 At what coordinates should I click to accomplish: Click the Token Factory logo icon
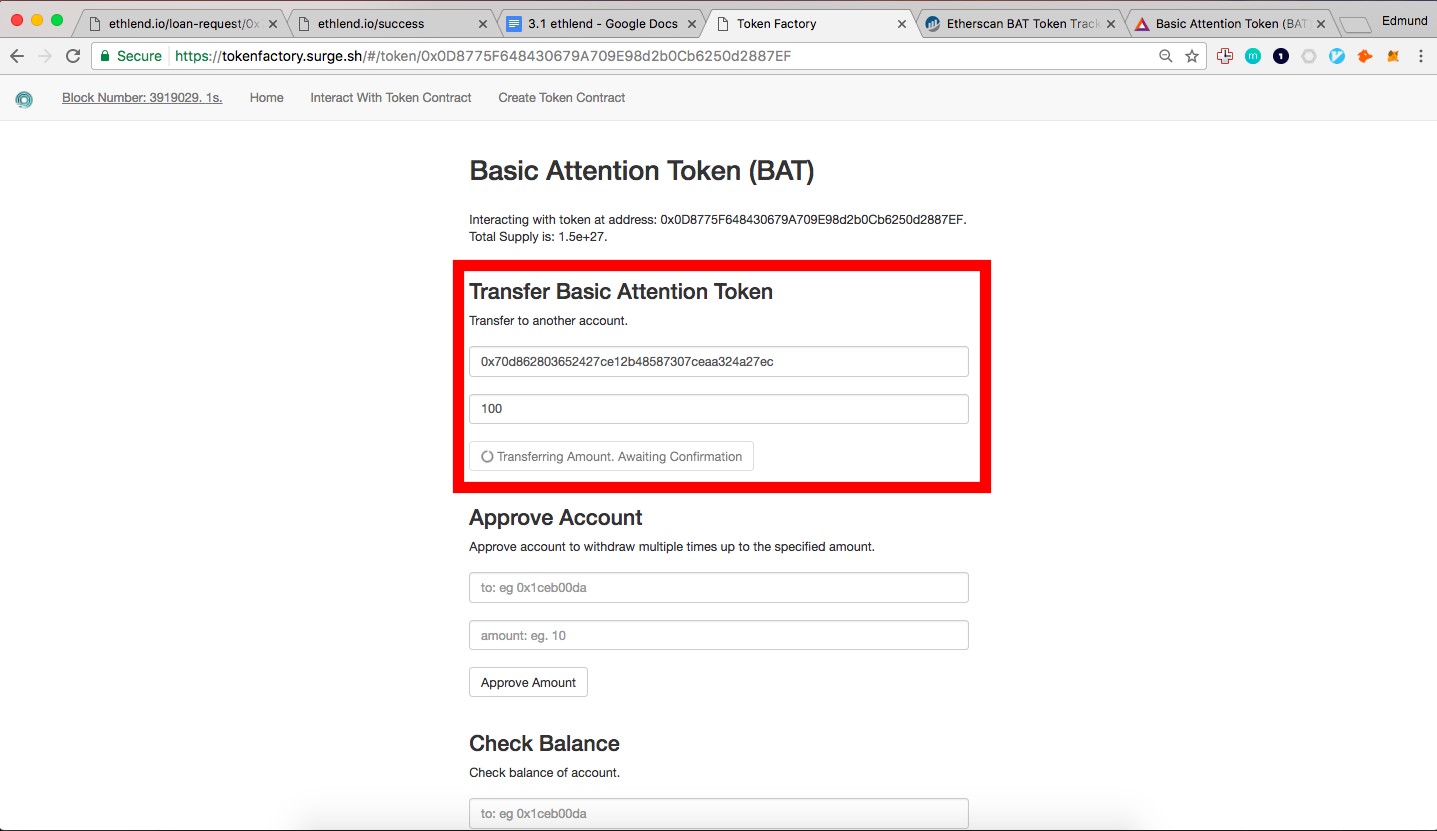24,99
